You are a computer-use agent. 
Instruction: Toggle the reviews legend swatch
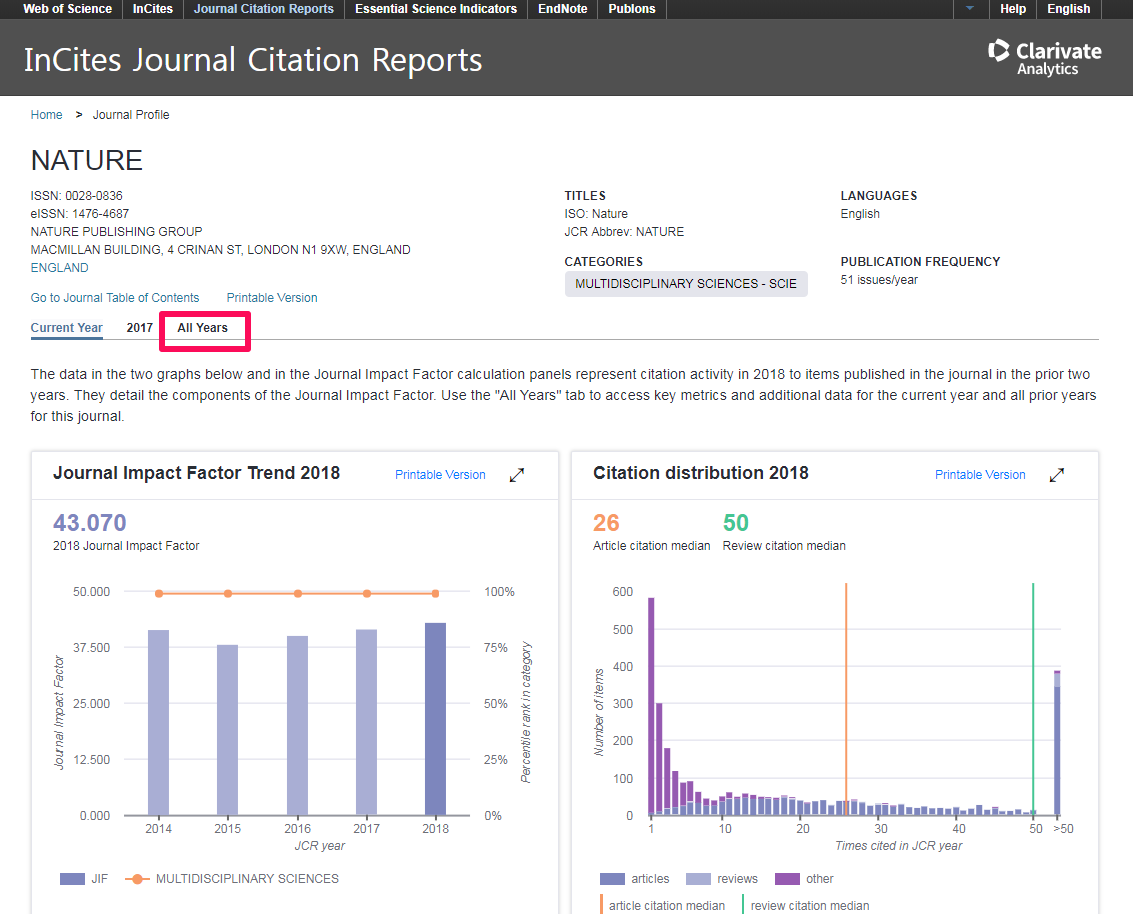(x=698, y=879)
